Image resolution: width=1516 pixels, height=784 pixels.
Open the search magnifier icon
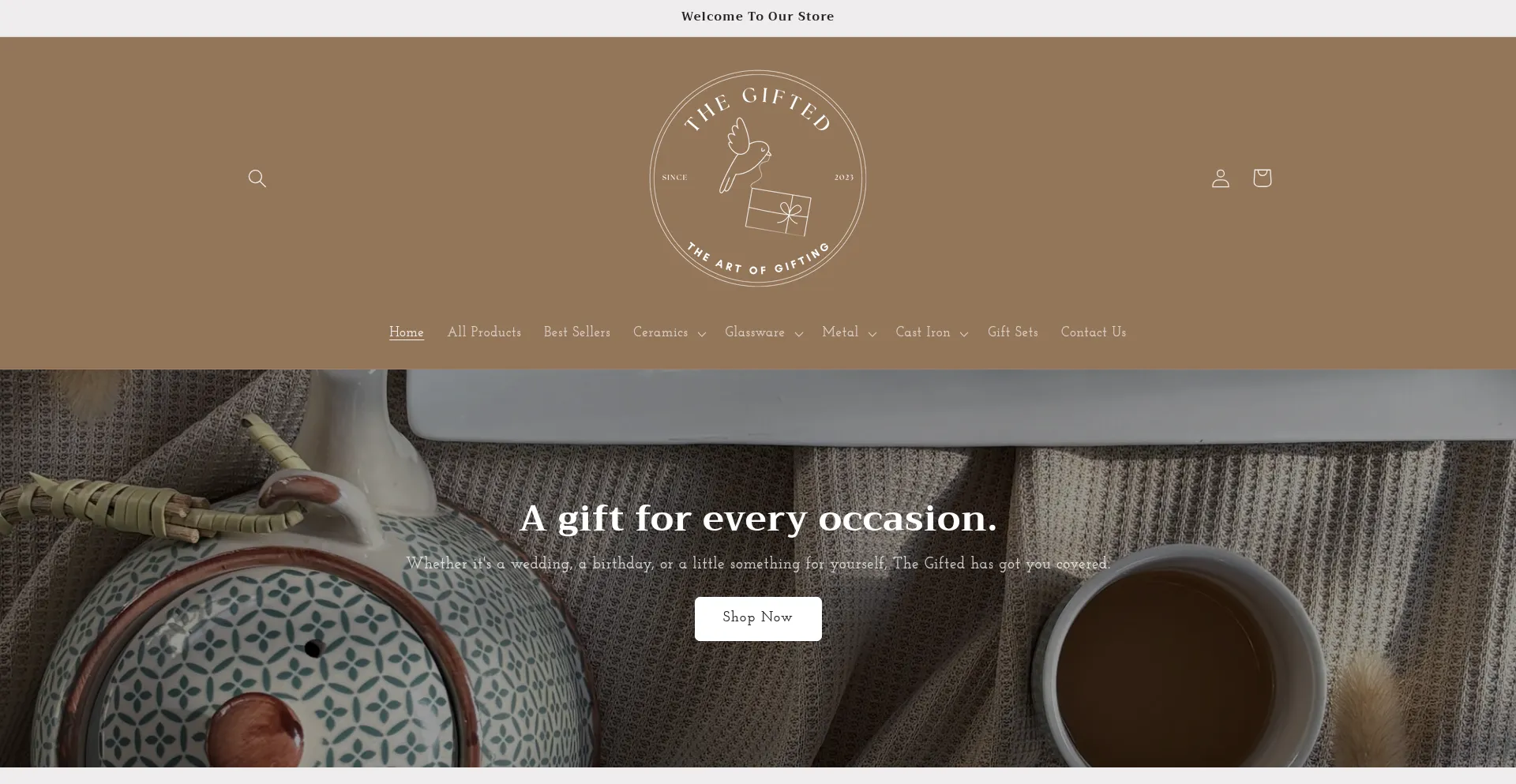click(x=257, y=178)
